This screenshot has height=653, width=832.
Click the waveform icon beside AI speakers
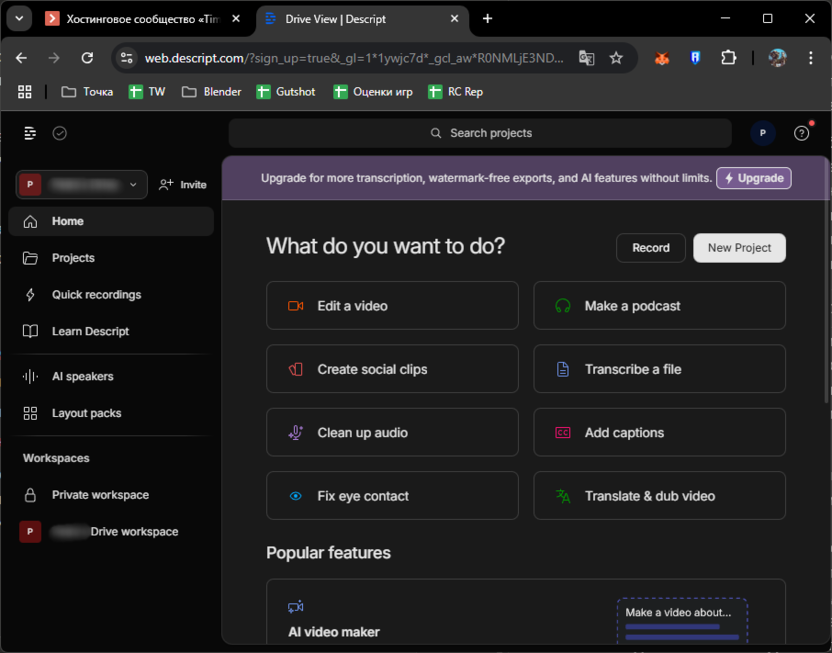[x=30, y=376]
